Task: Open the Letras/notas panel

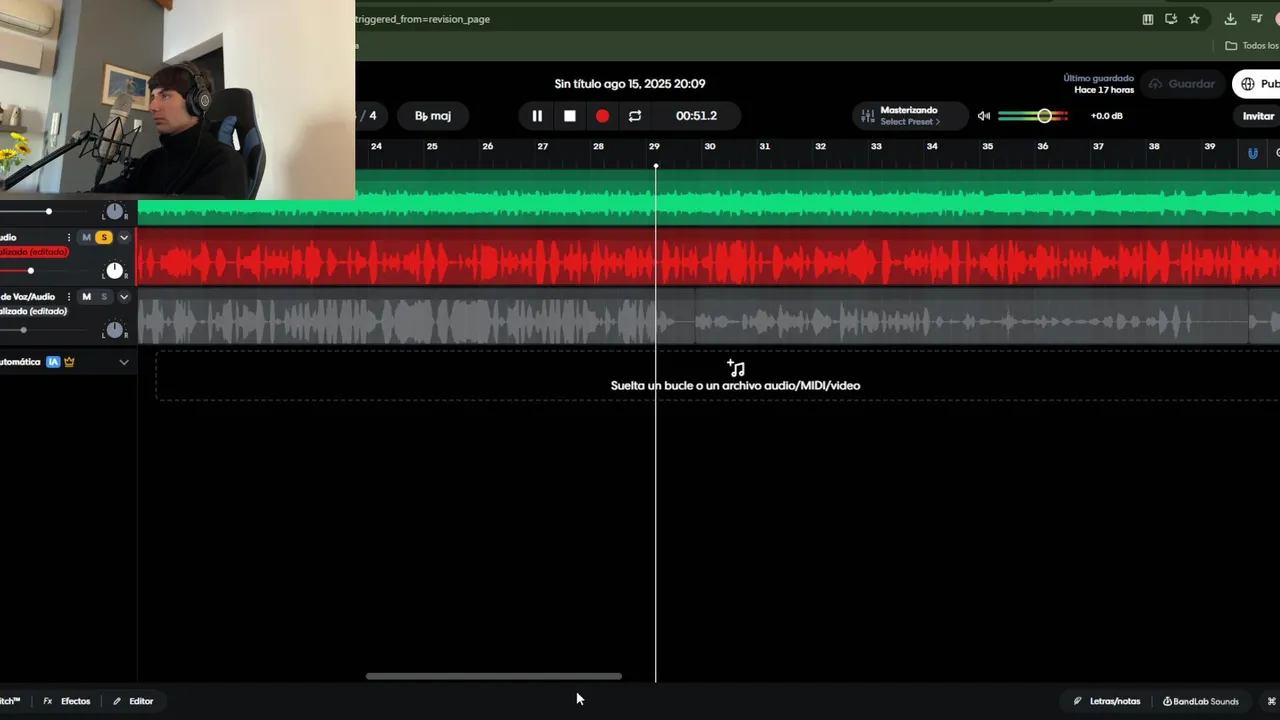Action: coord(1107,701)
